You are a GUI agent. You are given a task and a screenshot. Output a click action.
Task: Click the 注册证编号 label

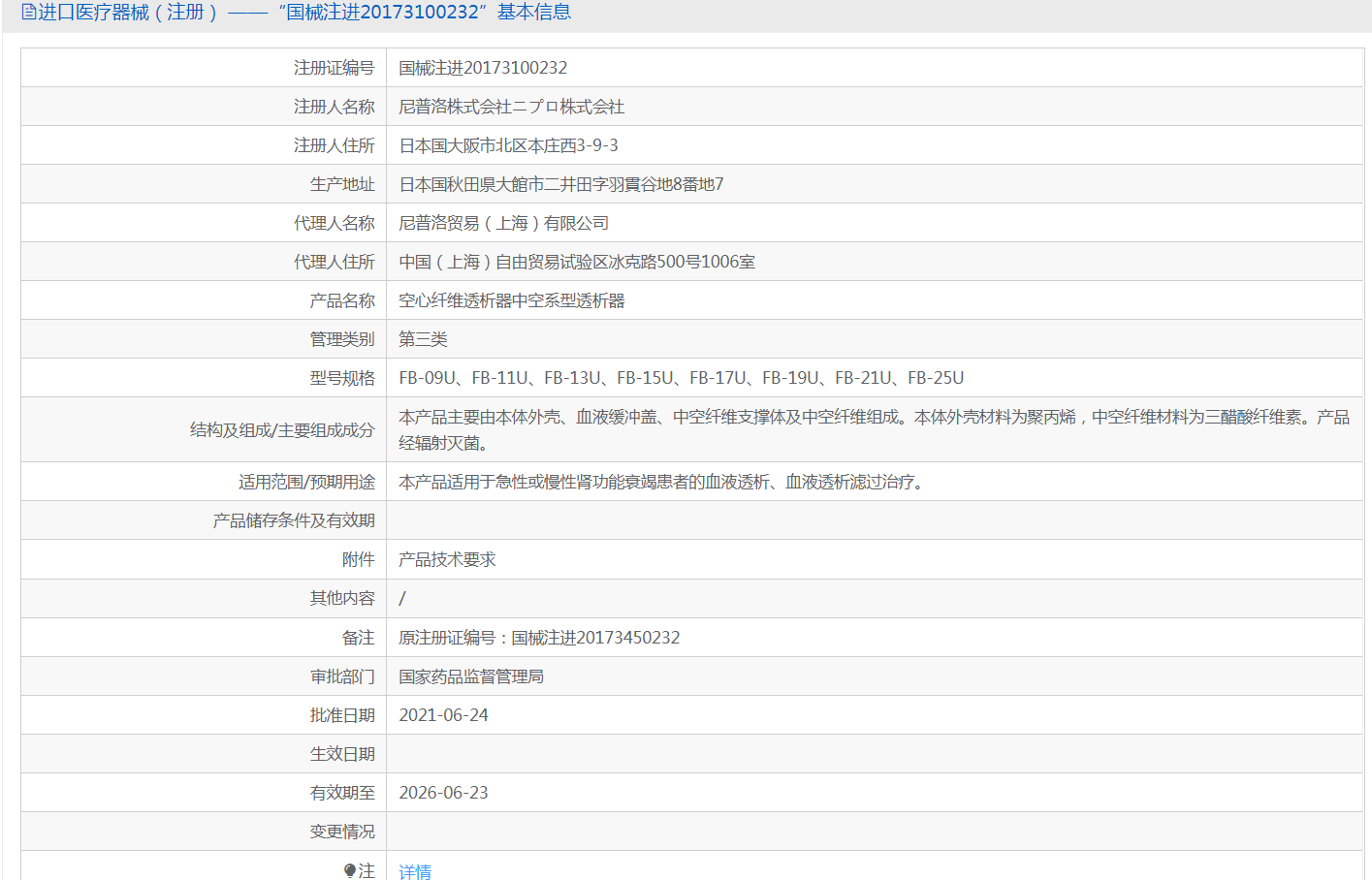[335, 68]
